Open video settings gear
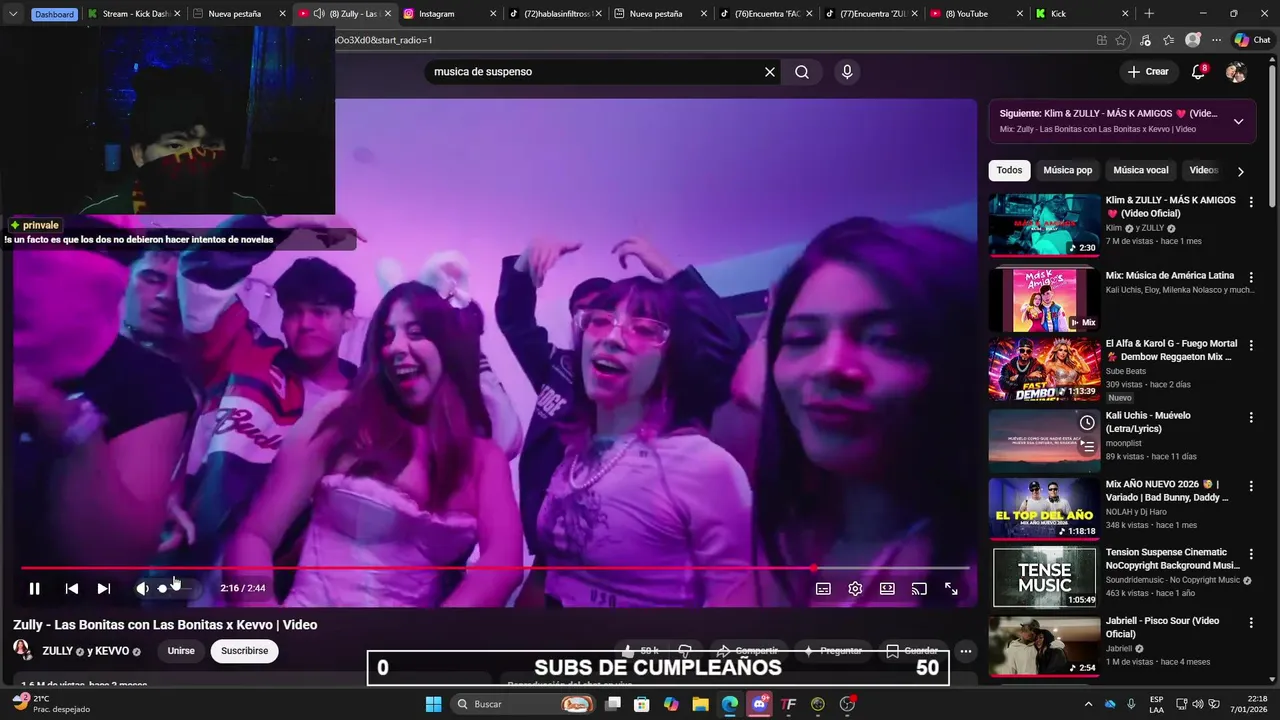Viewport: 1280px width, 720px height. click(855, 588)
